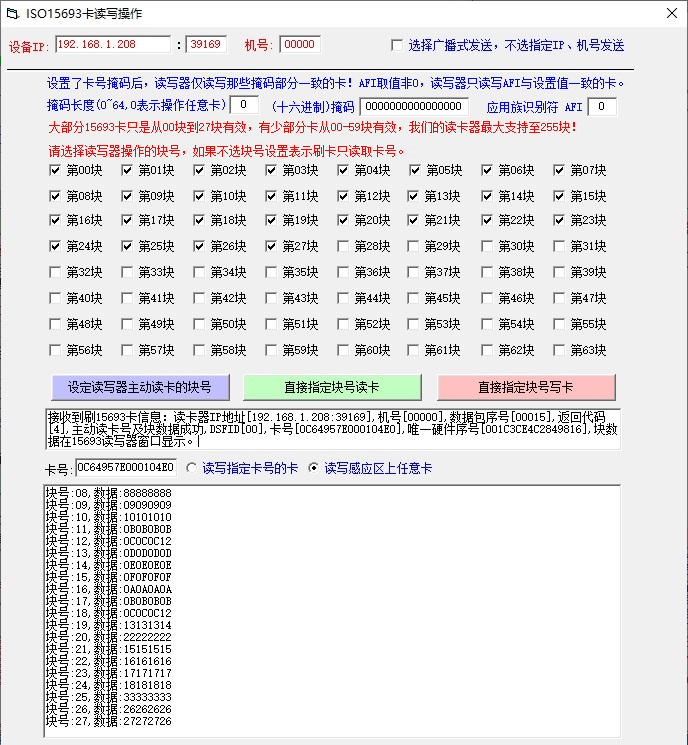Viewport: 688px width, 745px height.
Task: Edit the mask length field
Action: tap(244, 106)
